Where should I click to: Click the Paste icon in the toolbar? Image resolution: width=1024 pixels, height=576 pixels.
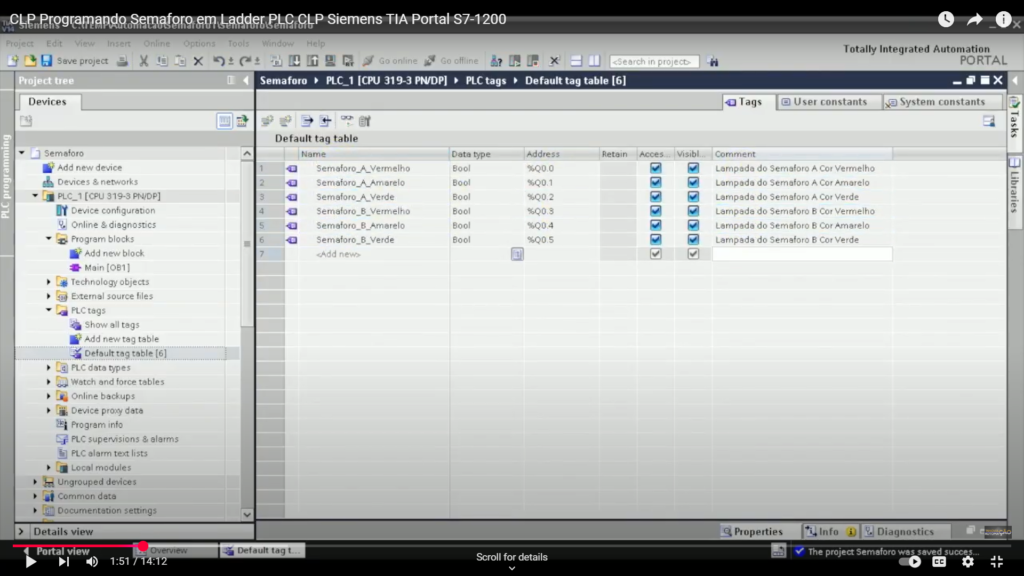pos(180,61)
